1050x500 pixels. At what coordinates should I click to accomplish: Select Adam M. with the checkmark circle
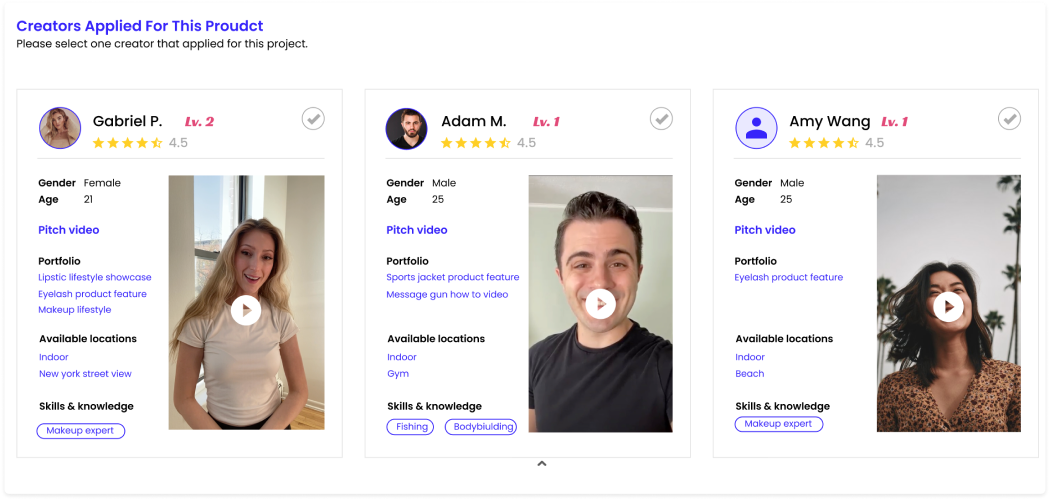click(661, 118)
